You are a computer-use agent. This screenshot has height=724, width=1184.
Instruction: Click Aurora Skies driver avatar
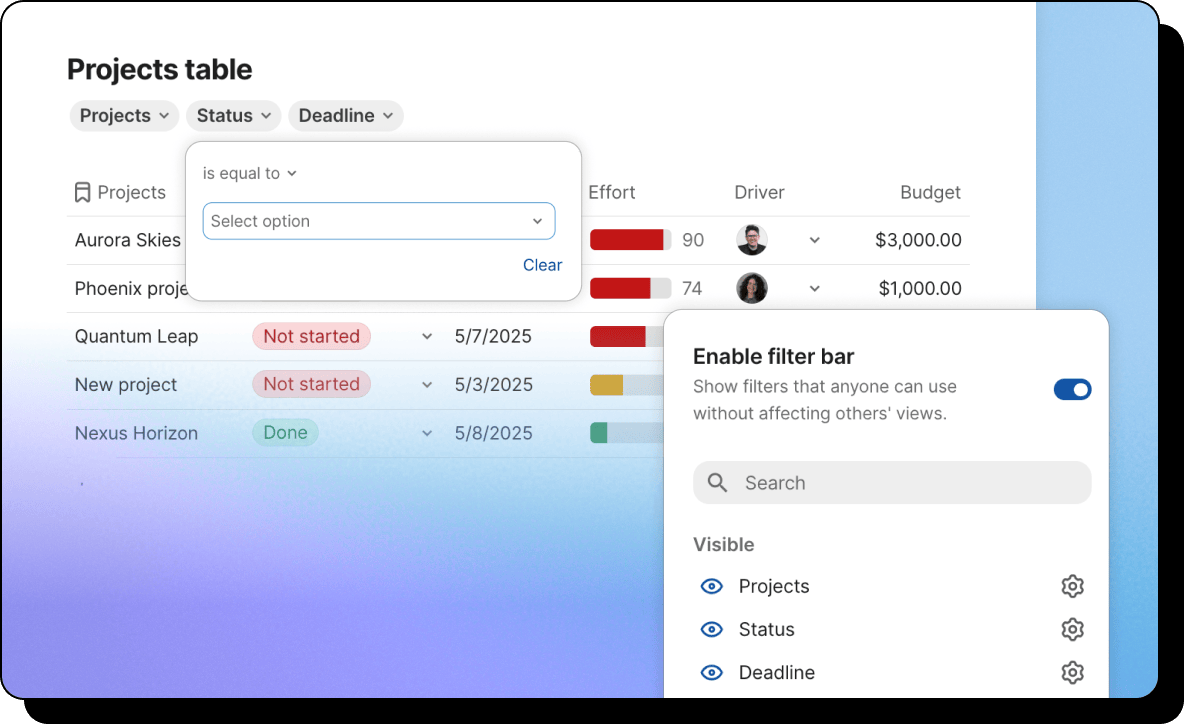[751, 240]
